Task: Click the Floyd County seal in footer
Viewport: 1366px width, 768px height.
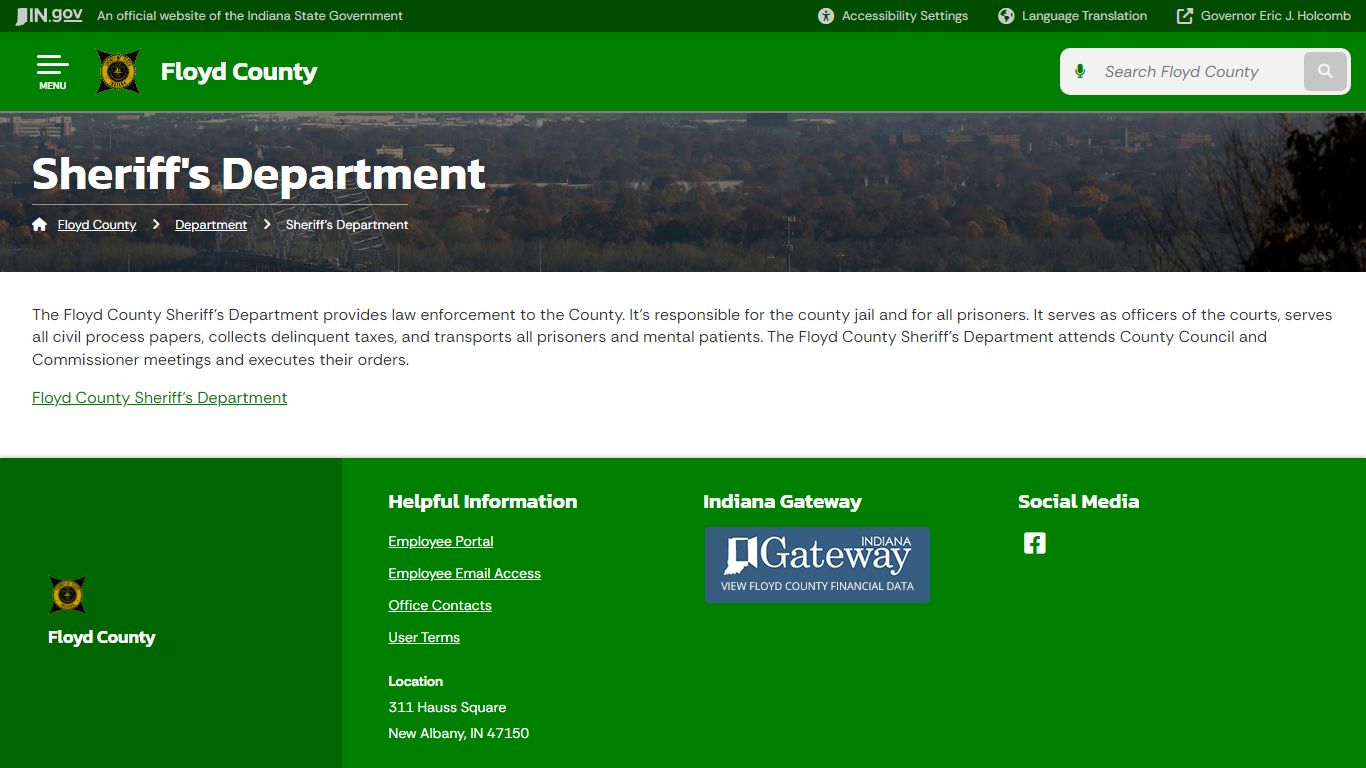Action: [x=67, y=595]
